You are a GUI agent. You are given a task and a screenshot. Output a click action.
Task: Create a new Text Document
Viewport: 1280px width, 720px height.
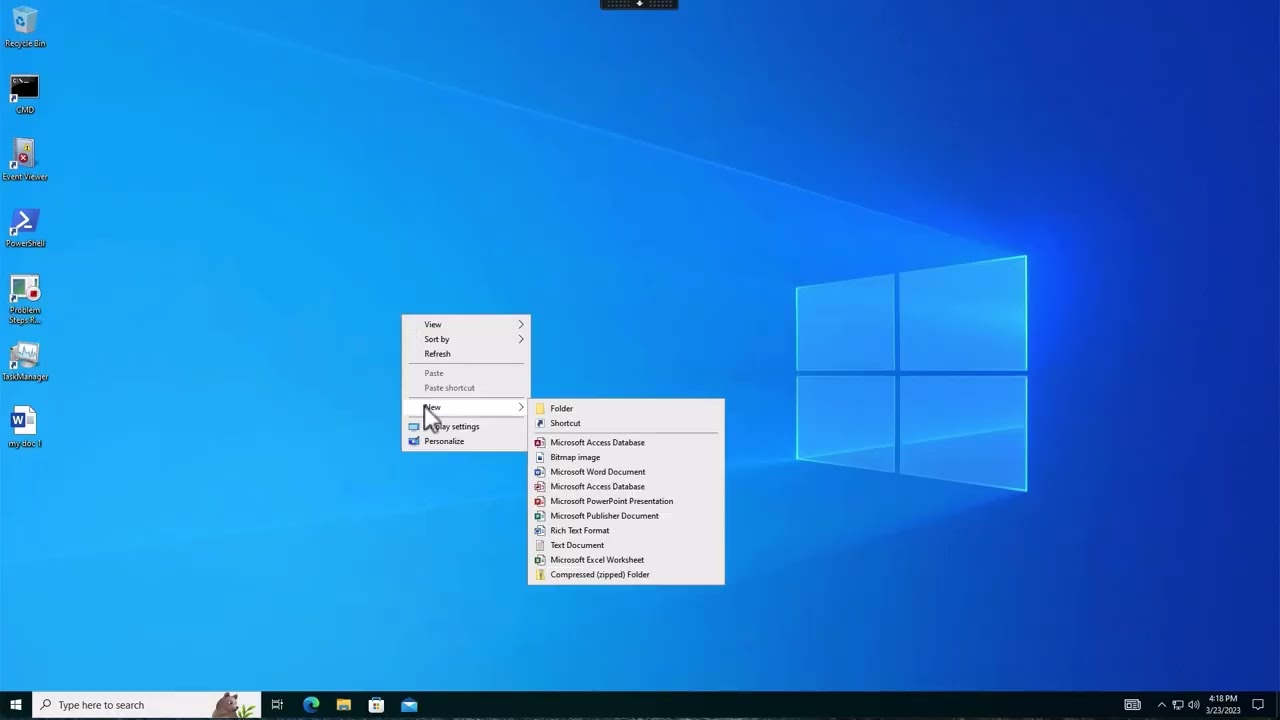pyautogui.click(x=626, y=545)
